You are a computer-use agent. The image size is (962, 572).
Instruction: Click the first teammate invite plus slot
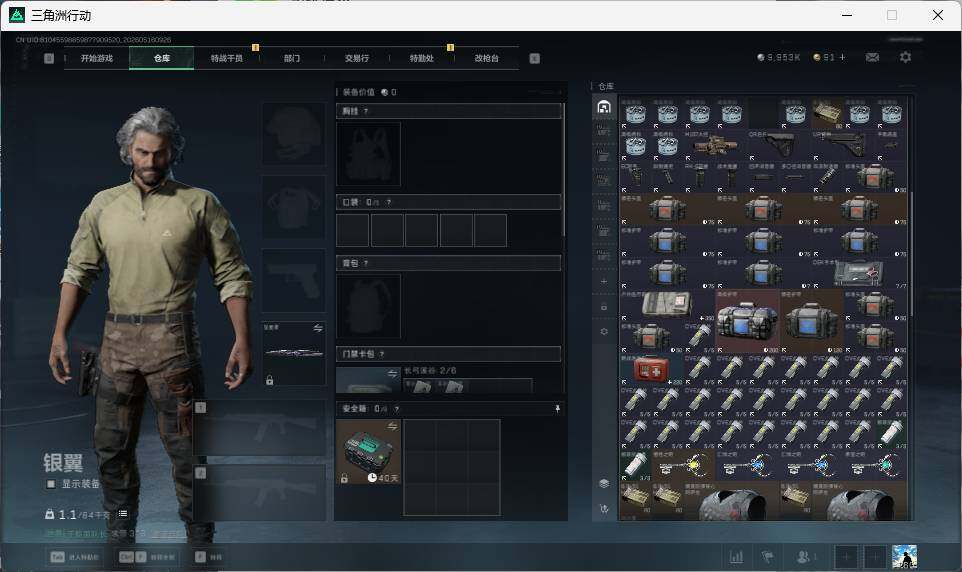click(846, 557)
